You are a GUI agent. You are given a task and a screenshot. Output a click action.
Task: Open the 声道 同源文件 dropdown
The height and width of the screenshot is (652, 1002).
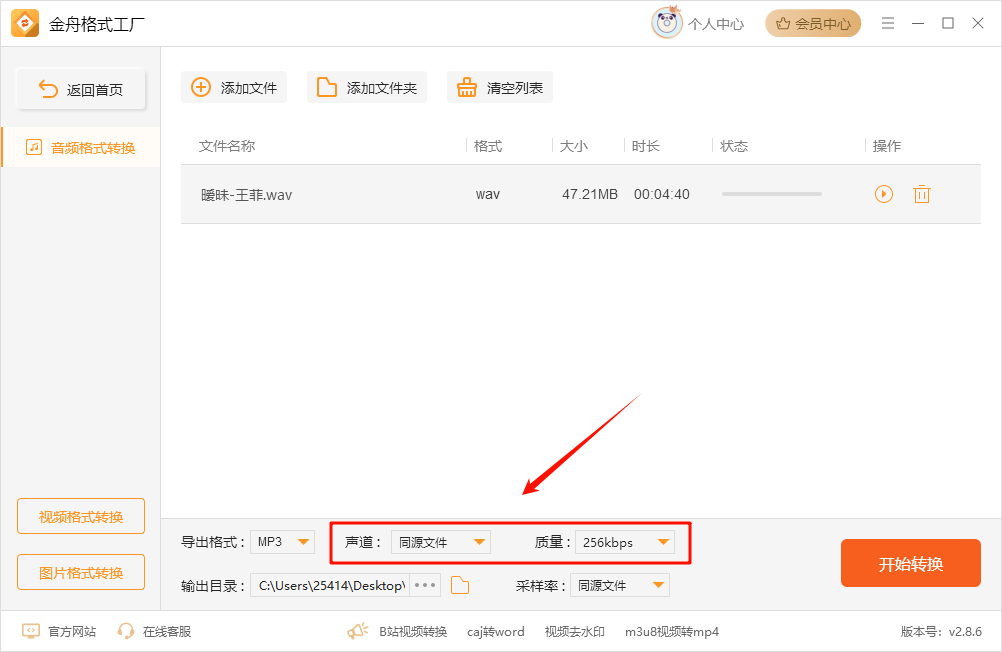pyautogui.click(x=441, y=543)
